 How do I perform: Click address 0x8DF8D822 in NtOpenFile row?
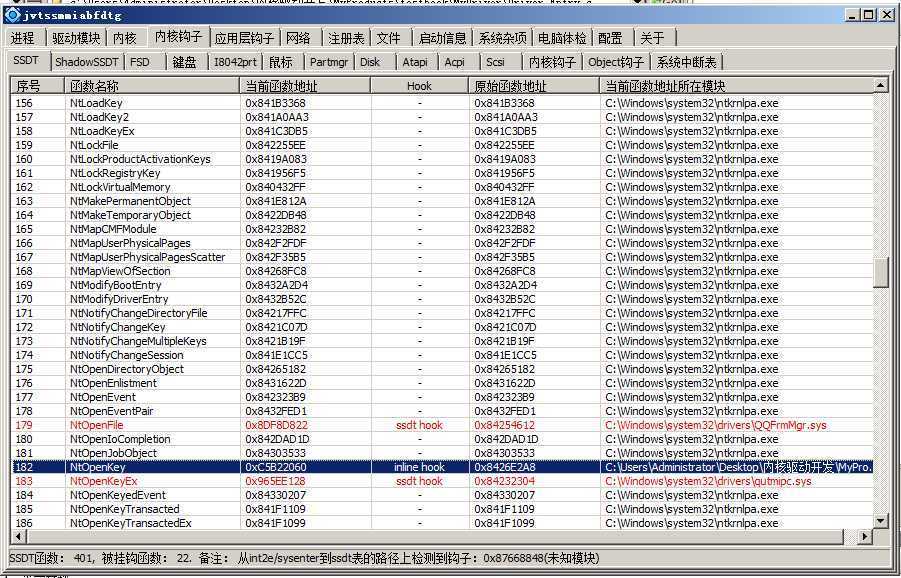(276, 425)
